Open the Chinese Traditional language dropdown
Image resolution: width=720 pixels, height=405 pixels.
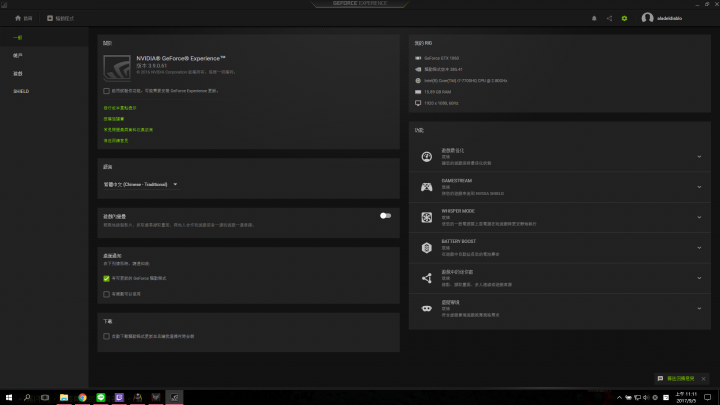(140, 185)
